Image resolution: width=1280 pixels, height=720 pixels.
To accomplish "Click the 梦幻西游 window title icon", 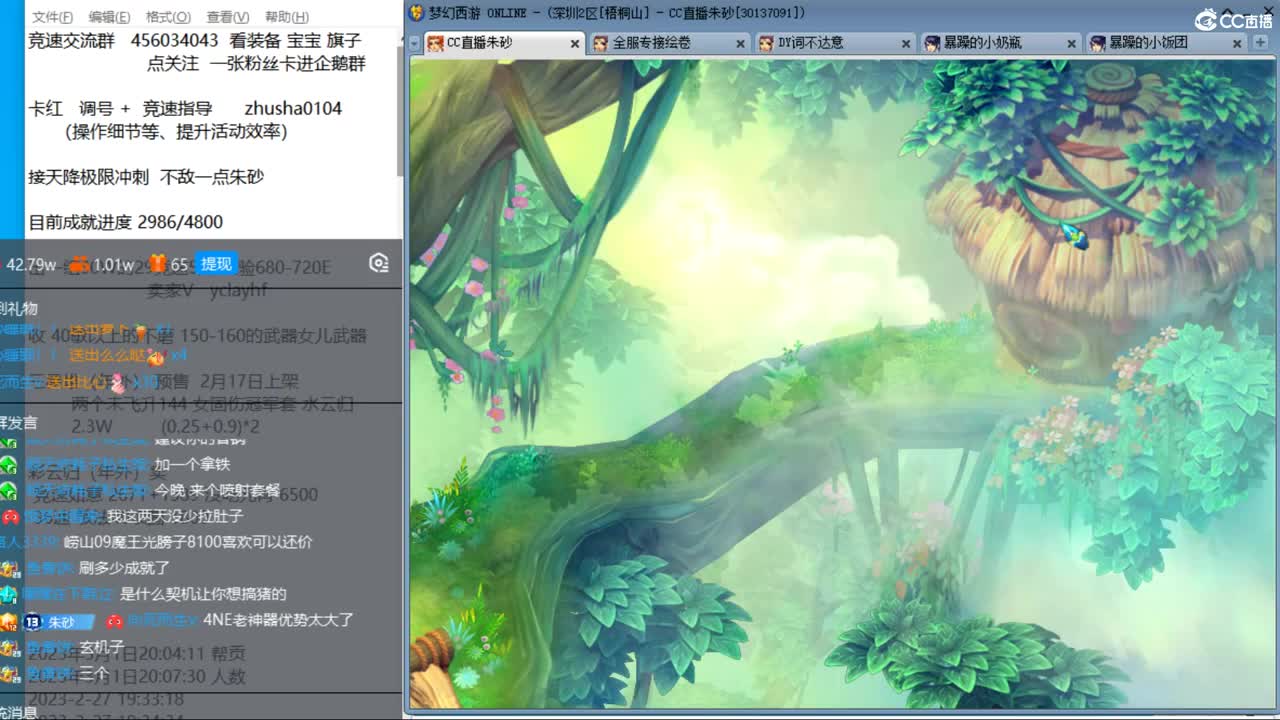I will tap(417, 13).
